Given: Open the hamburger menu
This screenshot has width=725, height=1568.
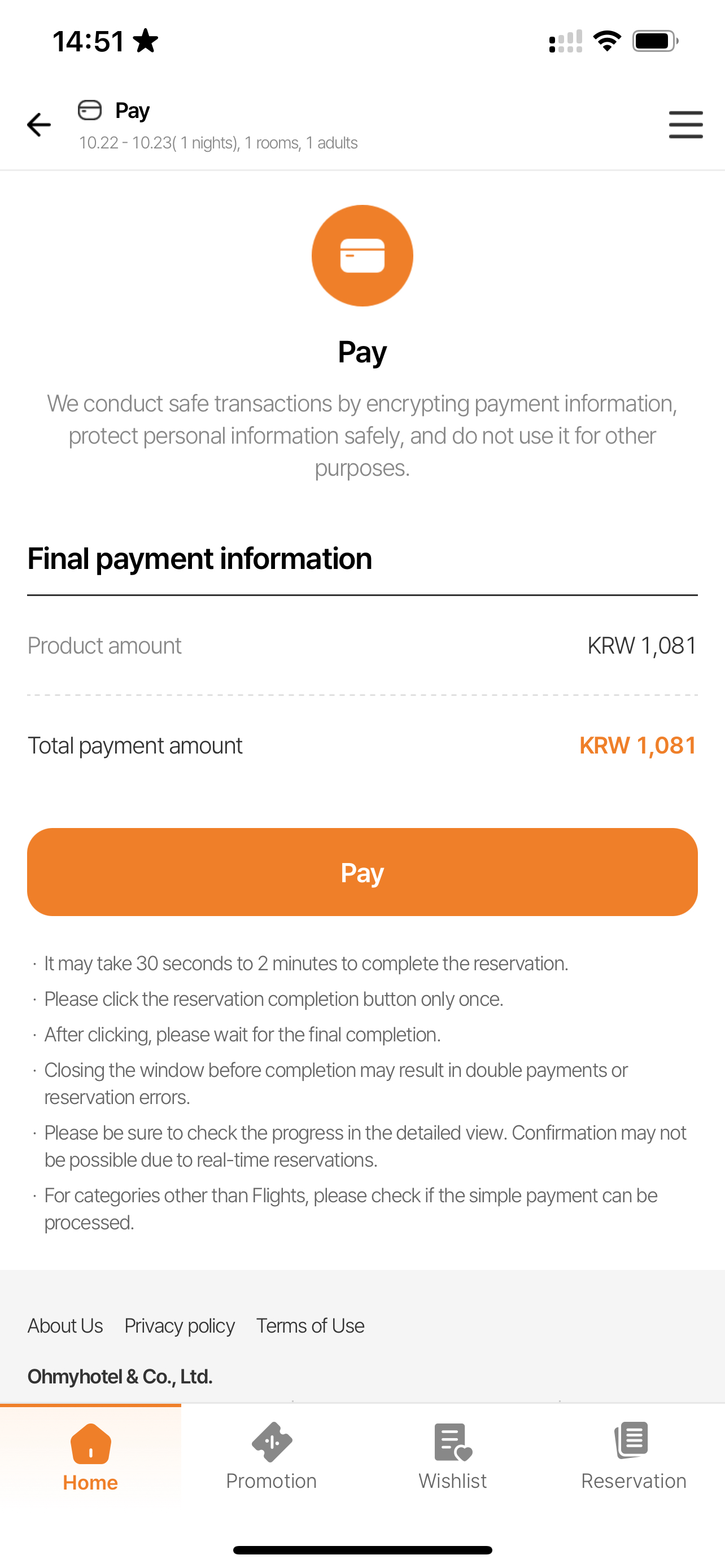Looking at the screenshot, I should [685, 125].
